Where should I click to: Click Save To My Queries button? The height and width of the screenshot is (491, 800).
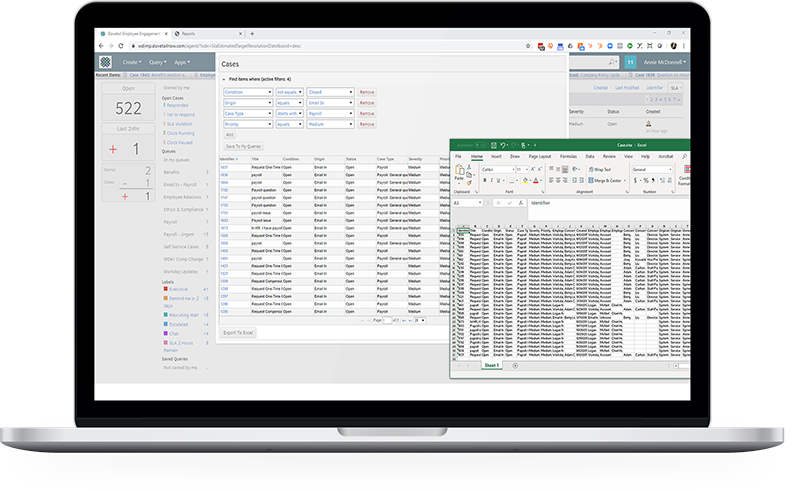(x=243, y=146)
